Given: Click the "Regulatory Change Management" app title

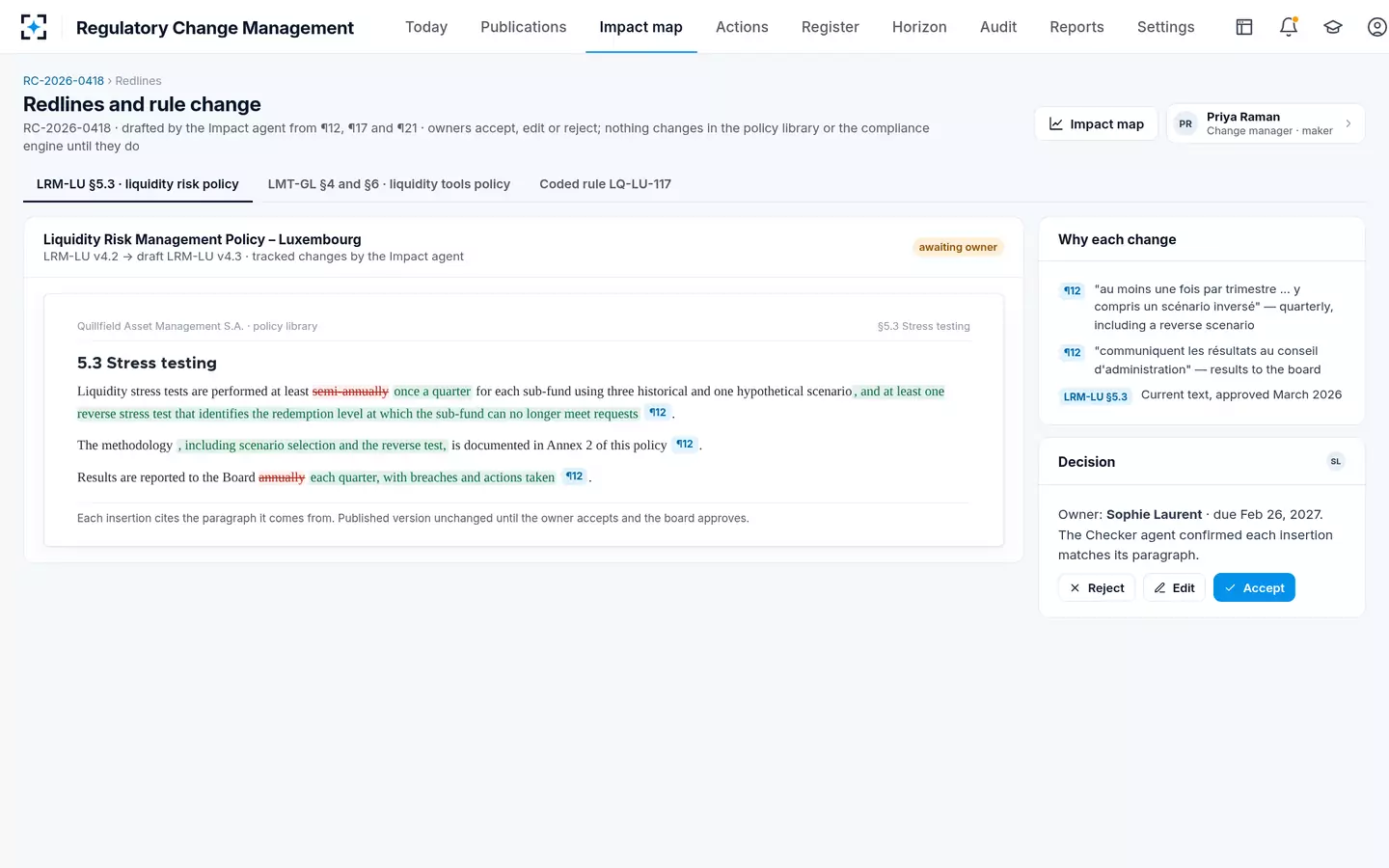Looking at the screenshot, I should (x=215, y=28).
